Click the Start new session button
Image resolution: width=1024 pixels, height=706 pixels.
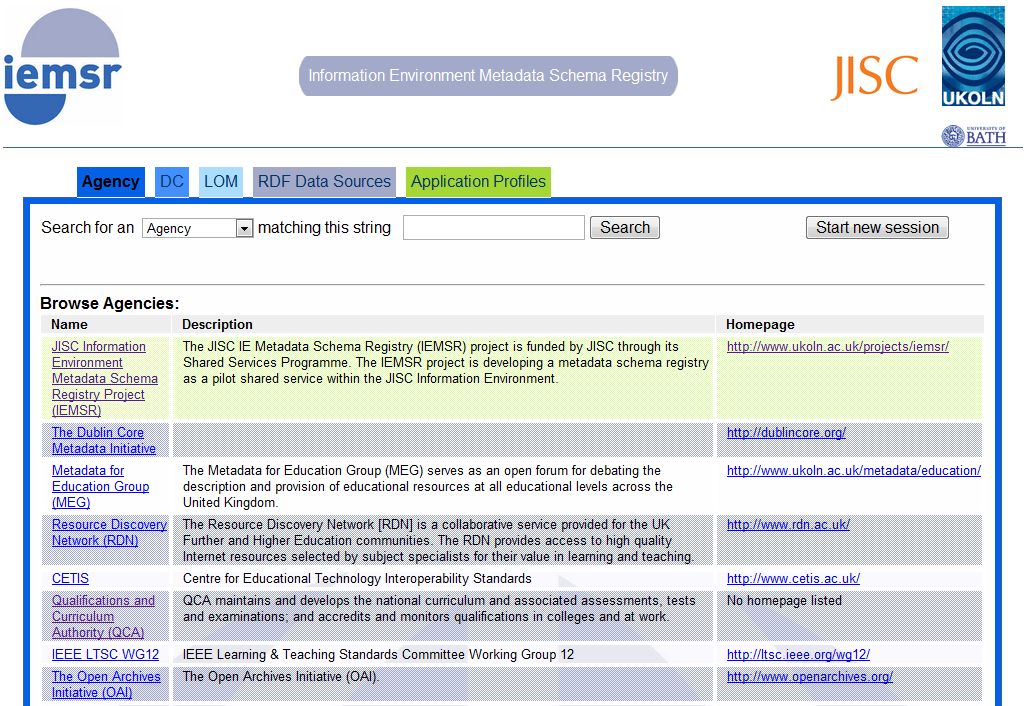point(877,227)
